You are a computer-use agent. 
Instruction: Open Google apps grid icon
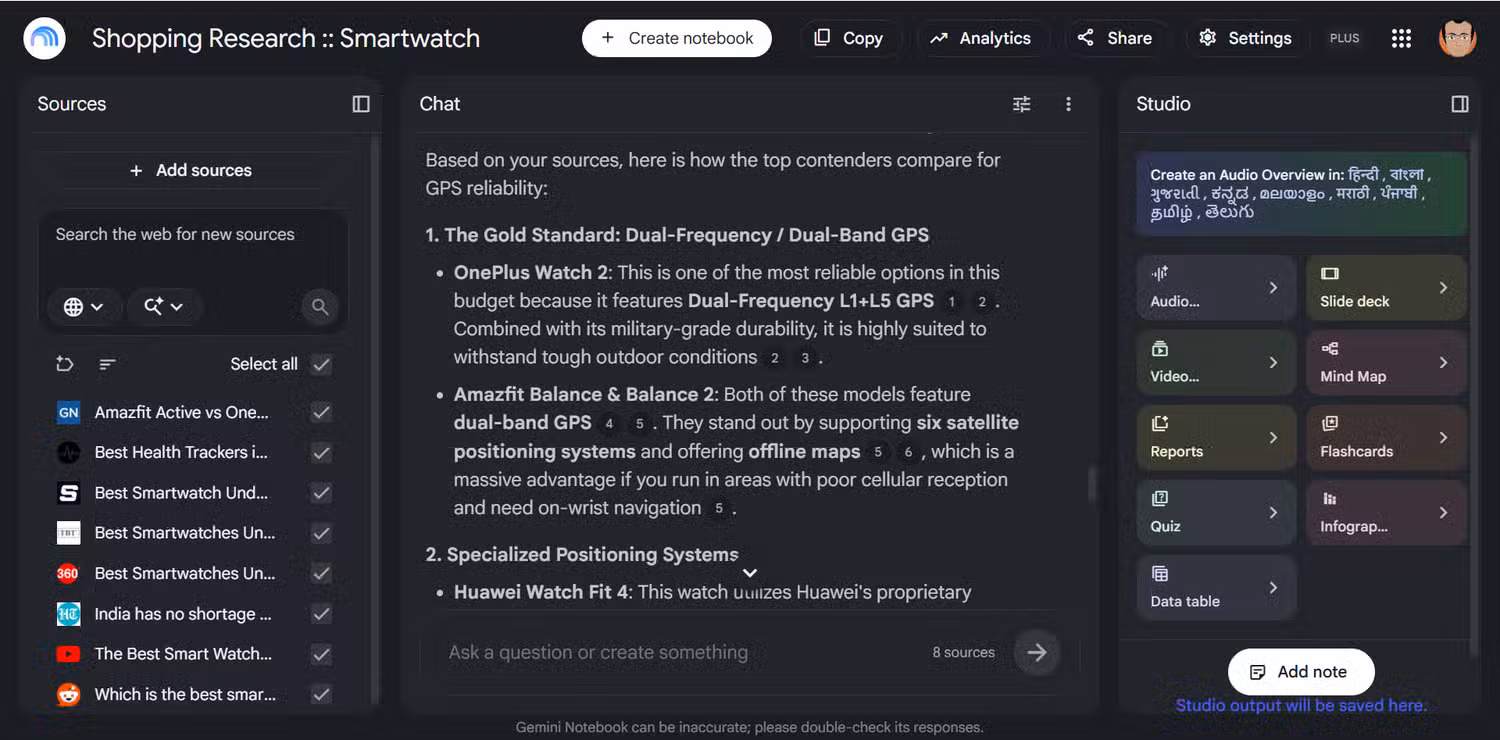pyautogui.click(x=1401, y=38)
